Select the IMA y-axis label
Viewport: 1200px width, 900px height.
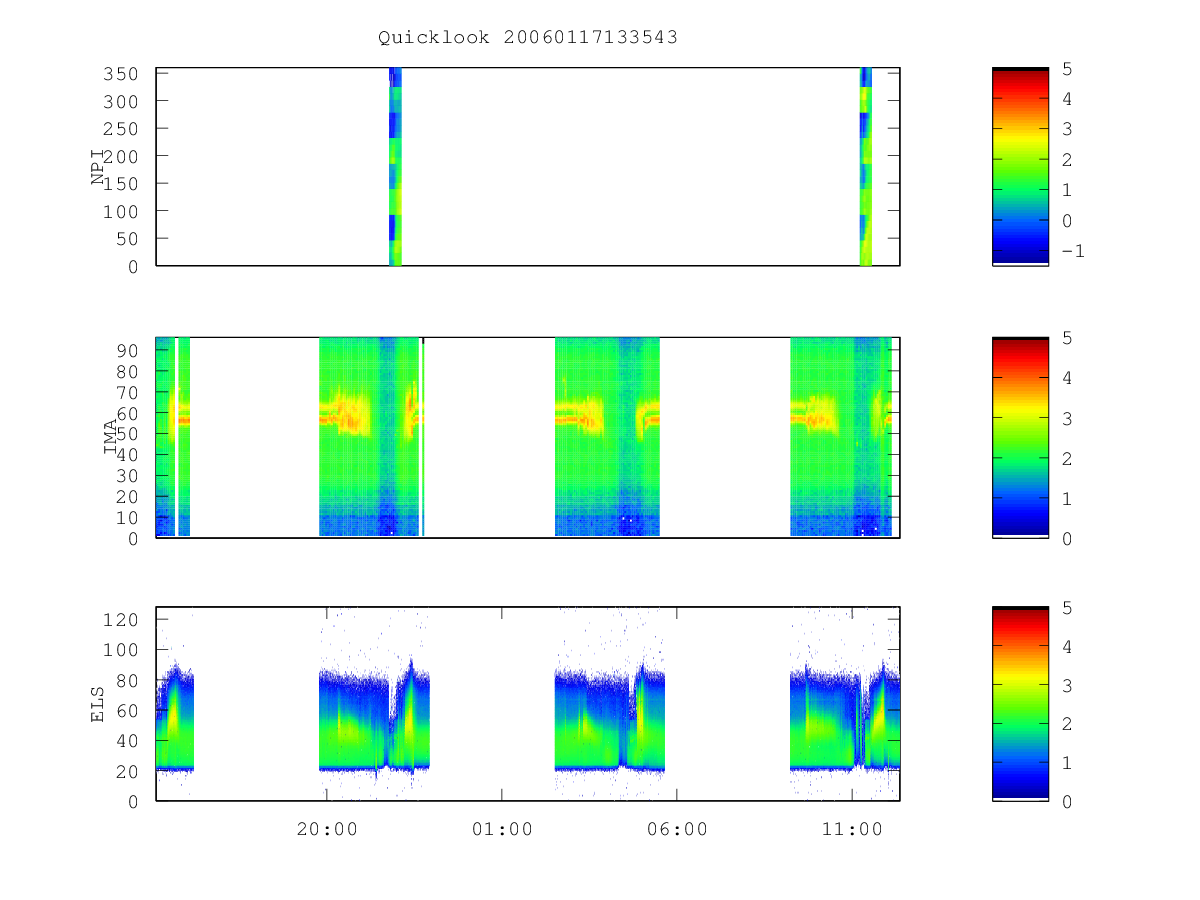pos(110,437)
